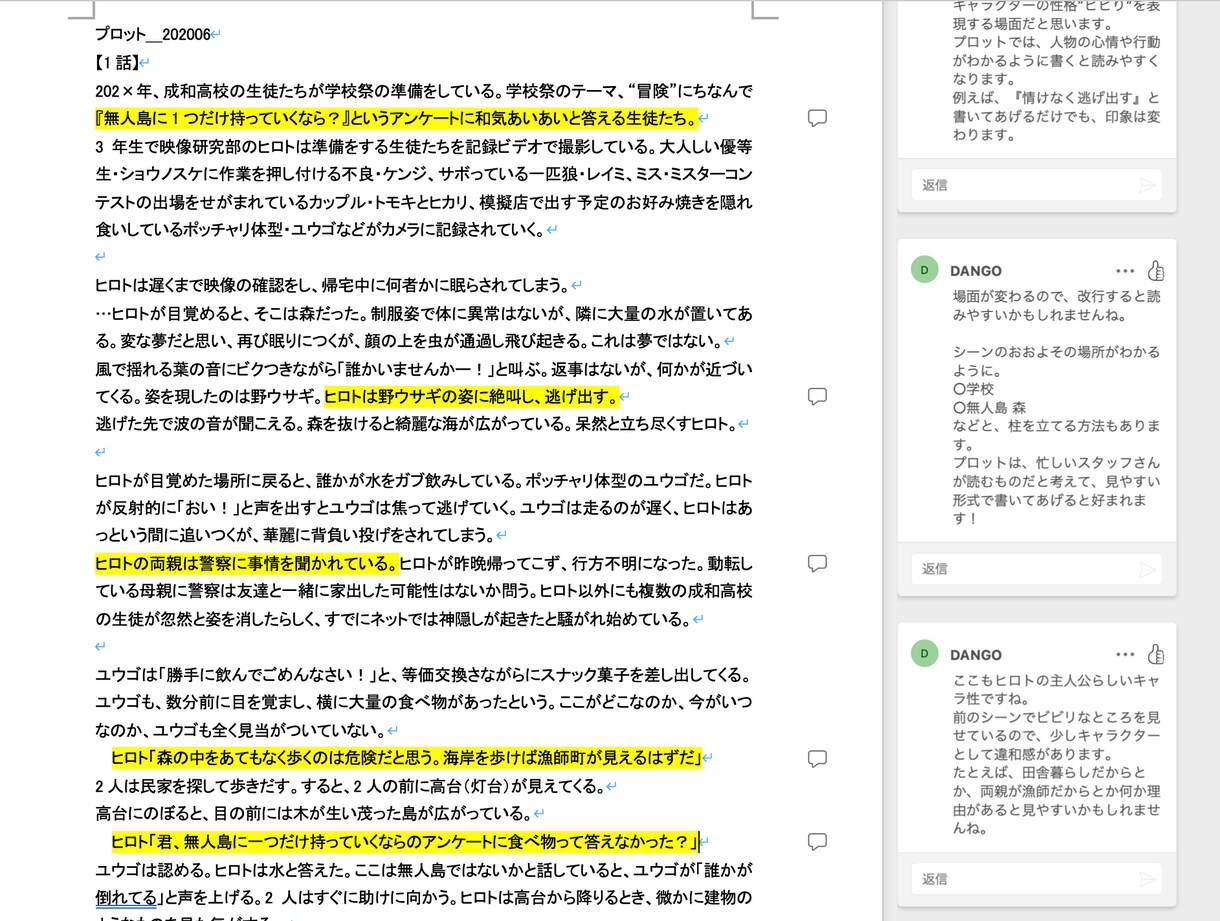
Task: Click send icon under the 柱を立てる方法 comment
Action: [1147, 569]
